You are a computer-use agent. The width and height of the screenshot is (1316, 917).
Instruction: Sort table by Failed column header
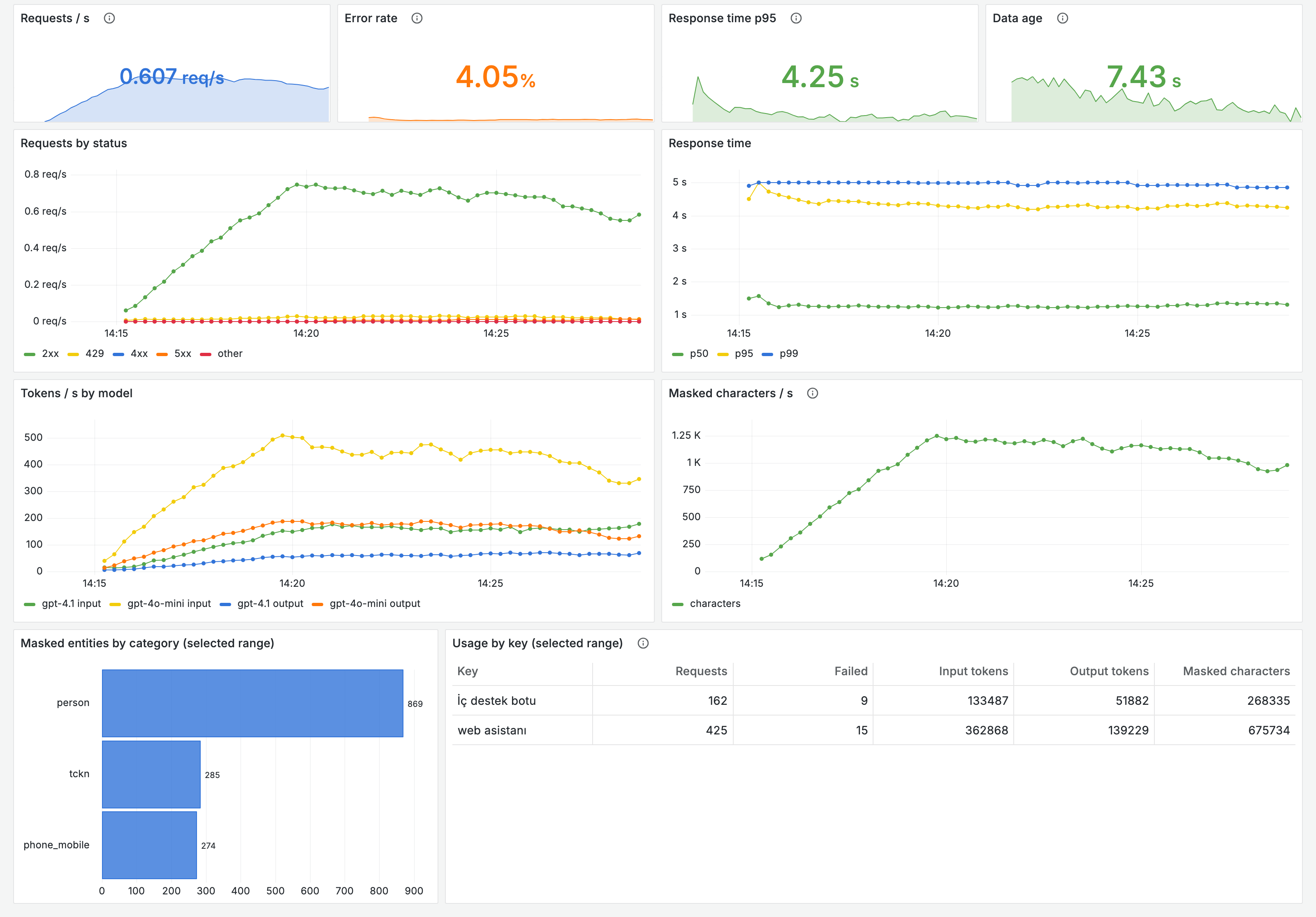(x=850, y=671)
